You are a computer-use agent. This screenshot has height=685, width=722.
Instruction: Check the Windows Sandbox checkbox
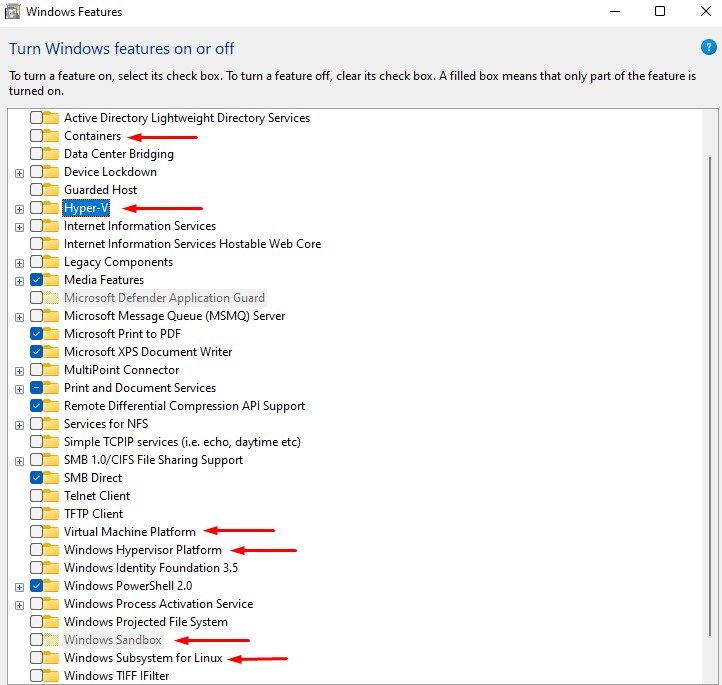(x=36, y=639)
